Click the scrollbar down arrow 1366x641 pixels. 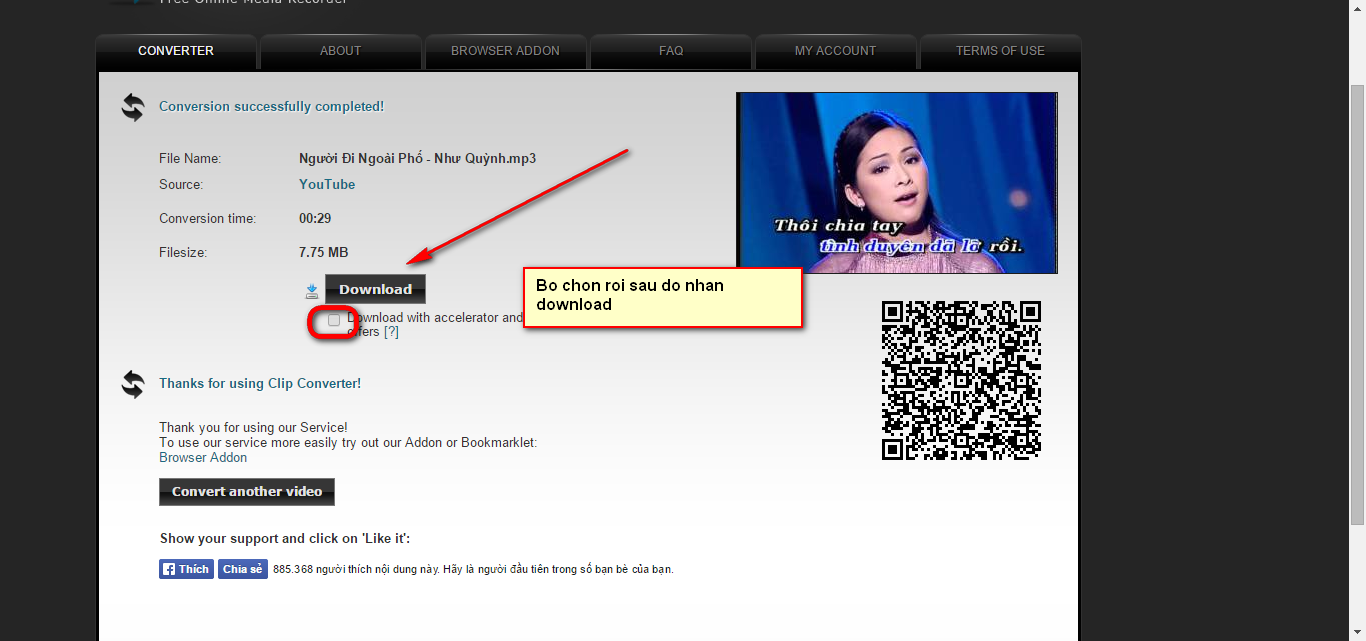1357,632
